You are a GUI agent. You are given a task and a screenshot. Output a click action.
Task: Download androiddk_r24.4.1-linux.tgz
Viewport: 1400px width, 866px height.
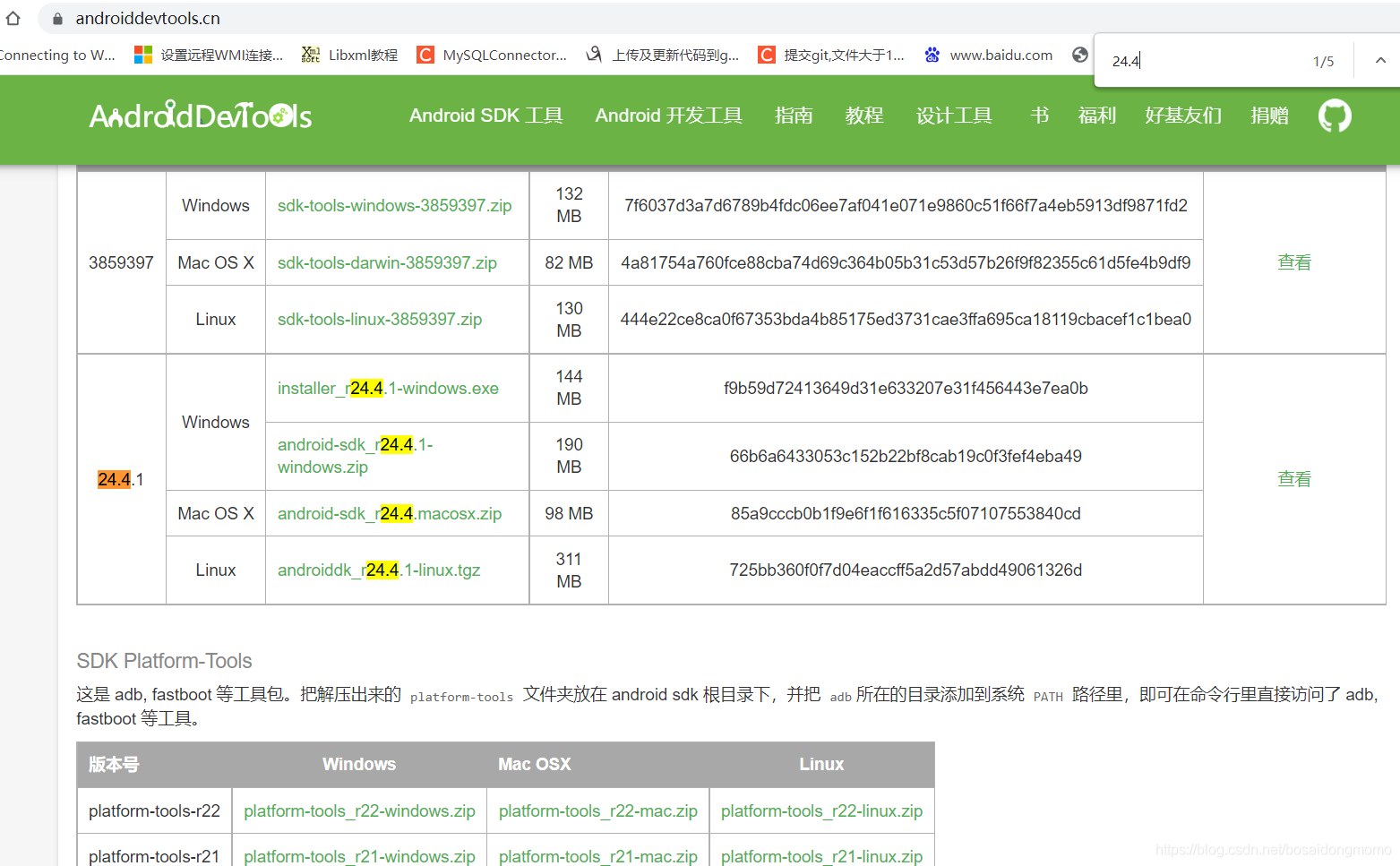[379, 570]
